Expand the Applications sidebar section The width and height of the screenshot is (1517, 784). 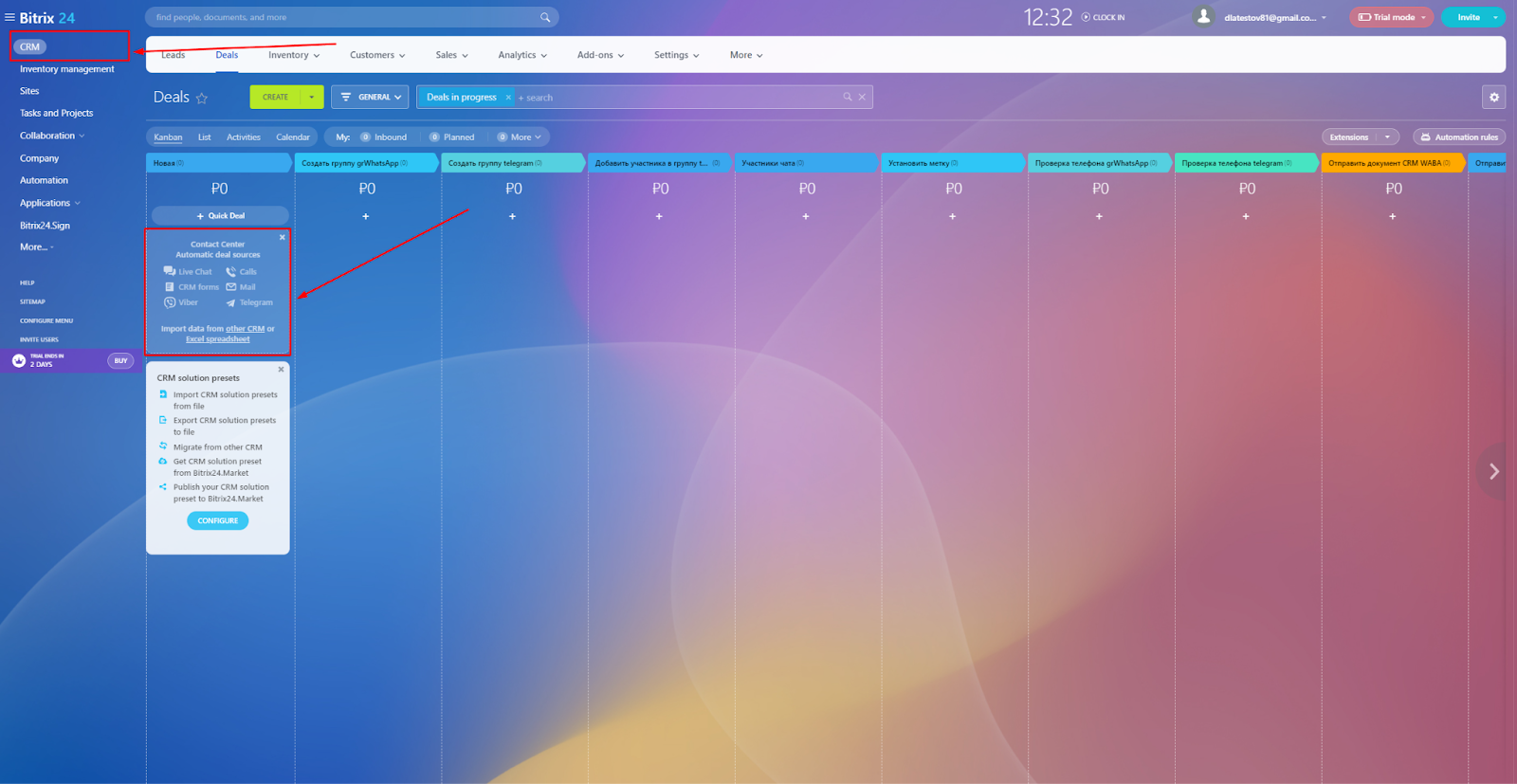pos(50,203)
